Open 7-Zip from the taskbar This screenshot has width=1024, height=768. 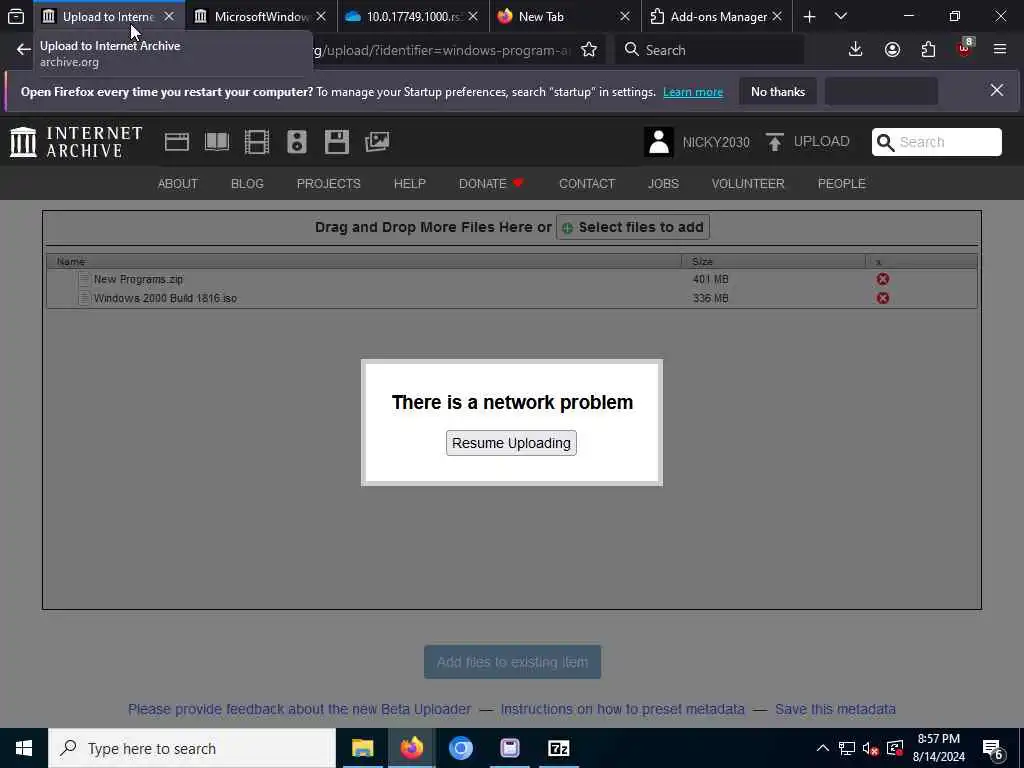[x=558, y=748]
